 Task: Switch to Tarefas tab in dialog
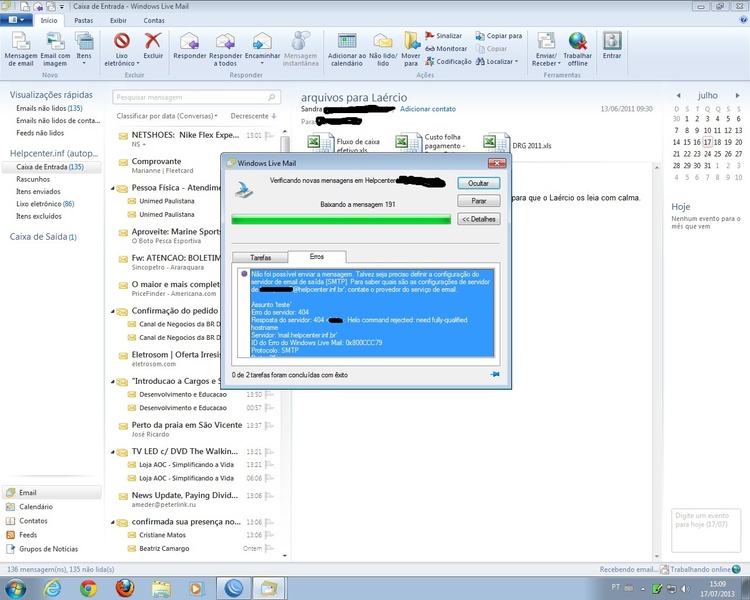260,257
